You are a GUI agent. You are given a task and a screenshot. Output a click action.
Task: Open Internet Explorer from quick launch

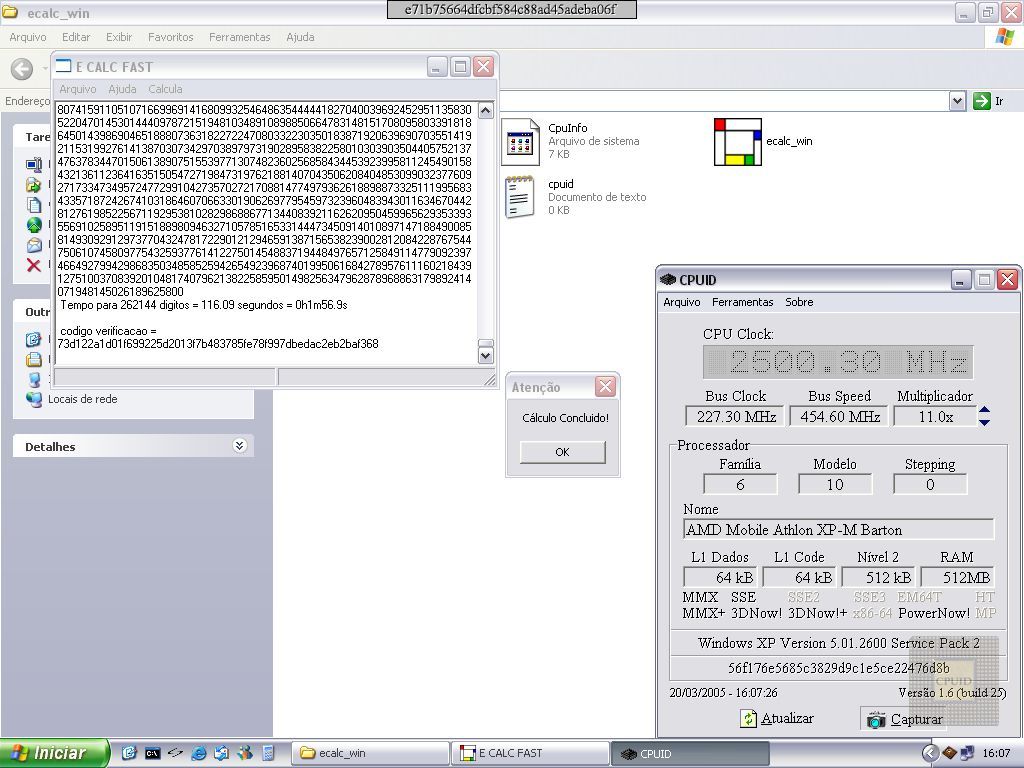pyautogui.click(x=199, y=753)
